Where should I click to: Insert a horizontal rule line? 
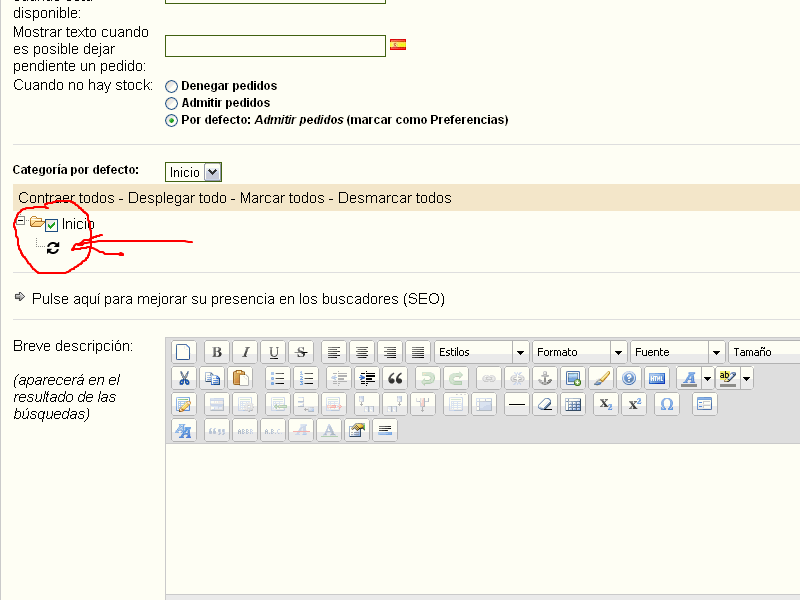tap(517, 405)
